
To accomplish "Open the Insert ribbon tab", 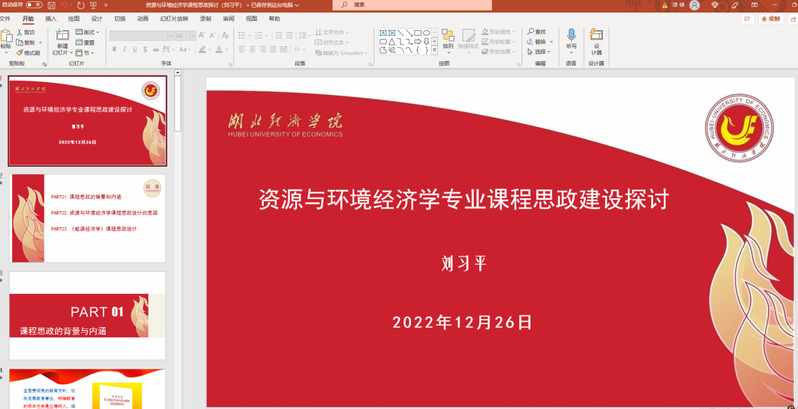I will click(50, 18).
